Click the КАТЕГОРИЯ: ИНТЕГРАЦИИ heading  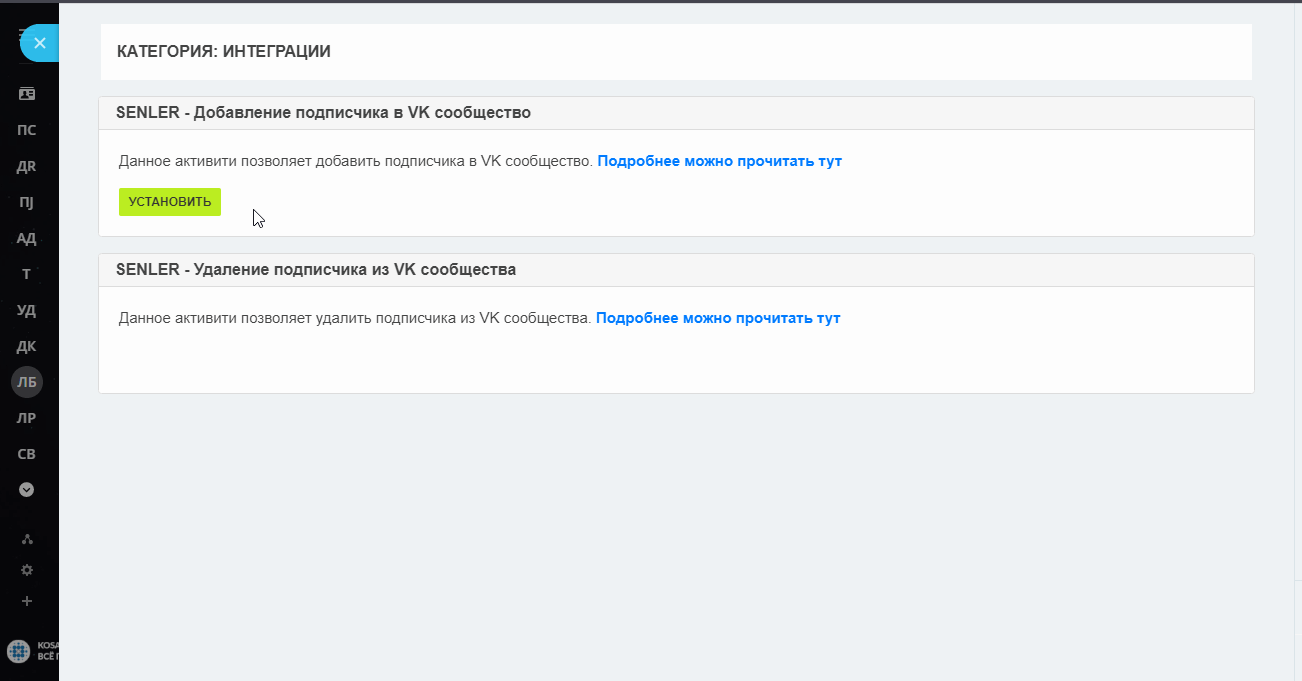click(x=224, y=52)
